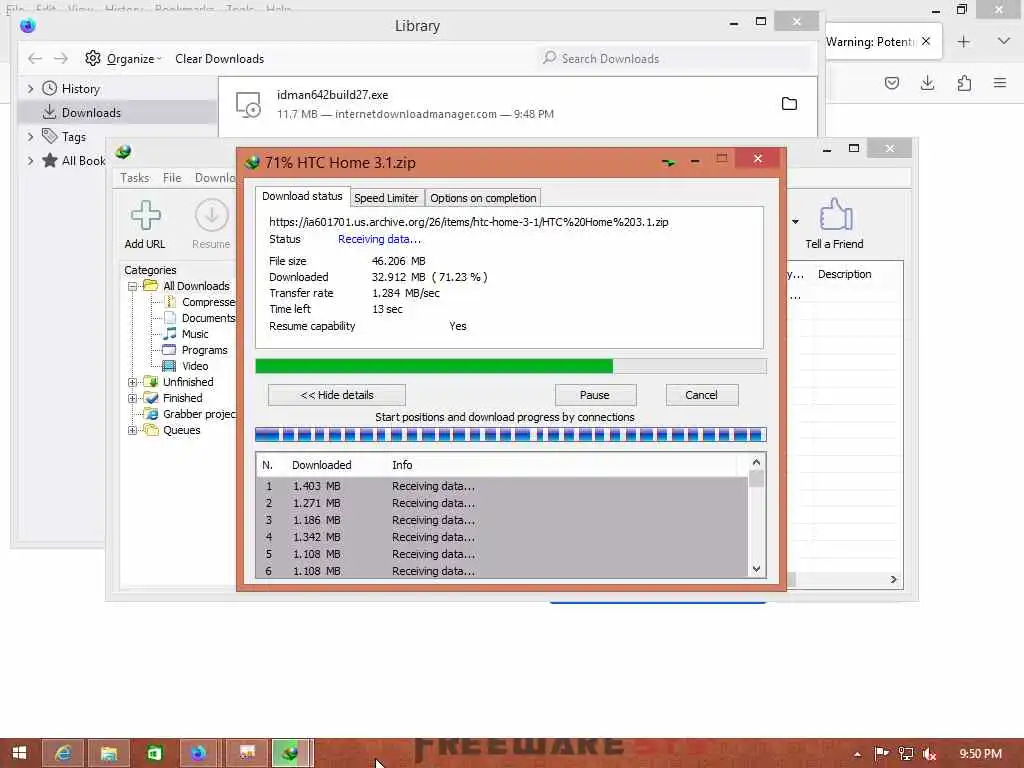
Task: Expand the Finished tree node
Action: pos(133,398)
